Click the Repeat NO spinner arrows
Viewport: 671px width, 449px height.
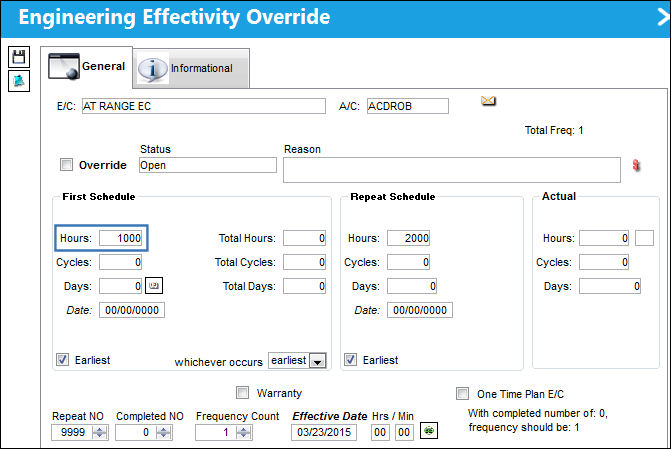(x=99, y=432)
